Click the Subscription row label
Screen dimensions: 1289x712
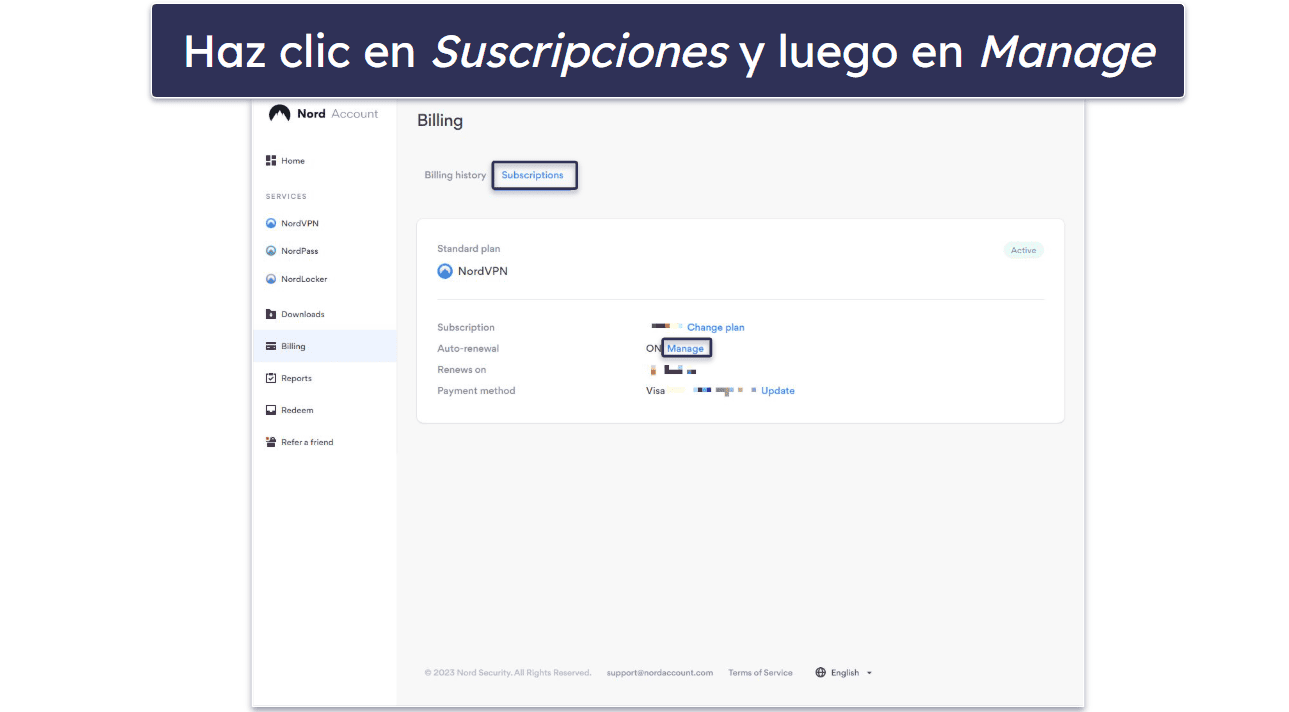click(466, 328)
